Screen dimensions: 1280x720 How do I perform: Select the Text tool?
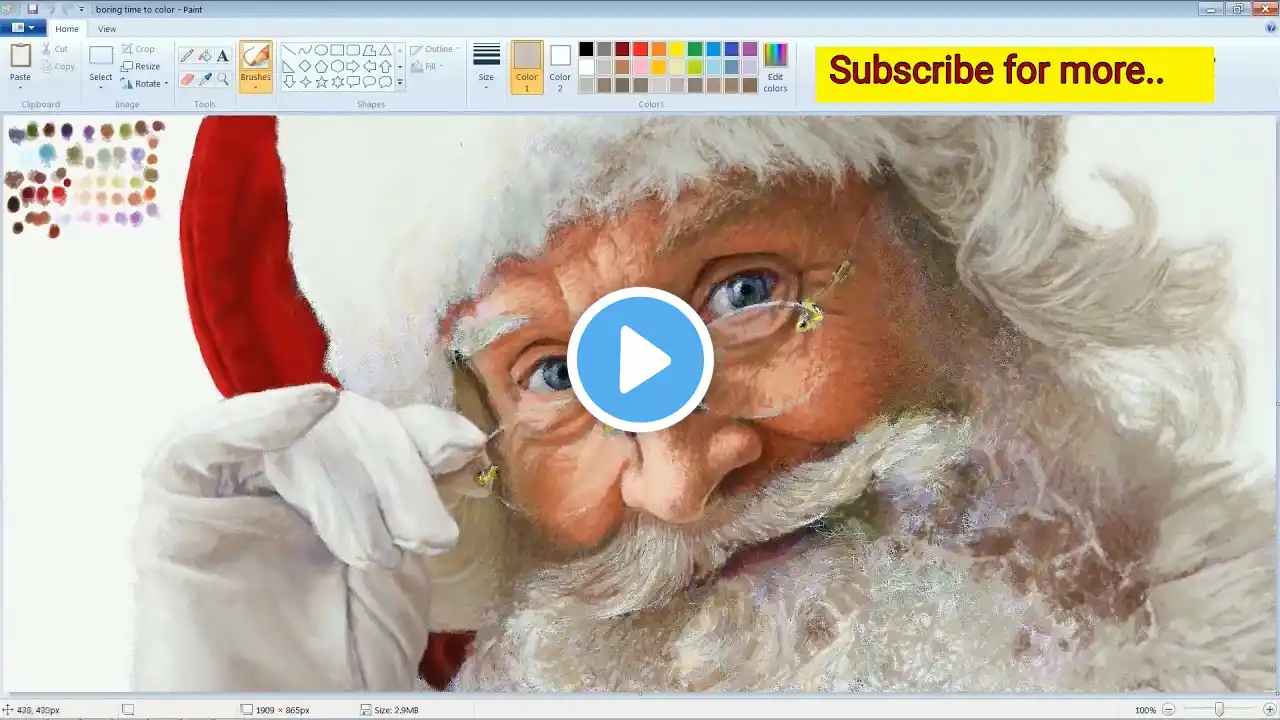tap(223, 56)
